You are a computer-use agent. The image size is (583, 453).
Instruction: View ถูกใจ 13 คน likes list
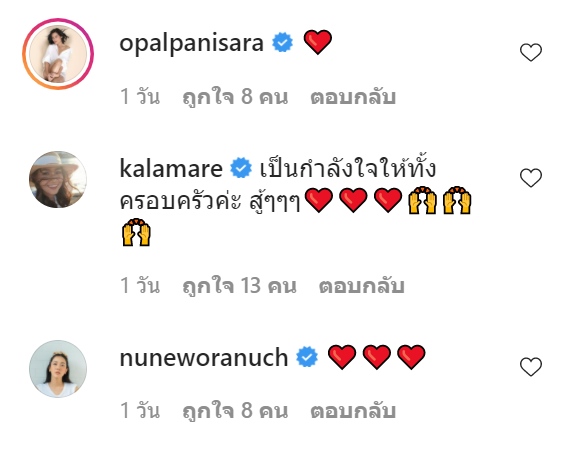click(x=239, y=286)
